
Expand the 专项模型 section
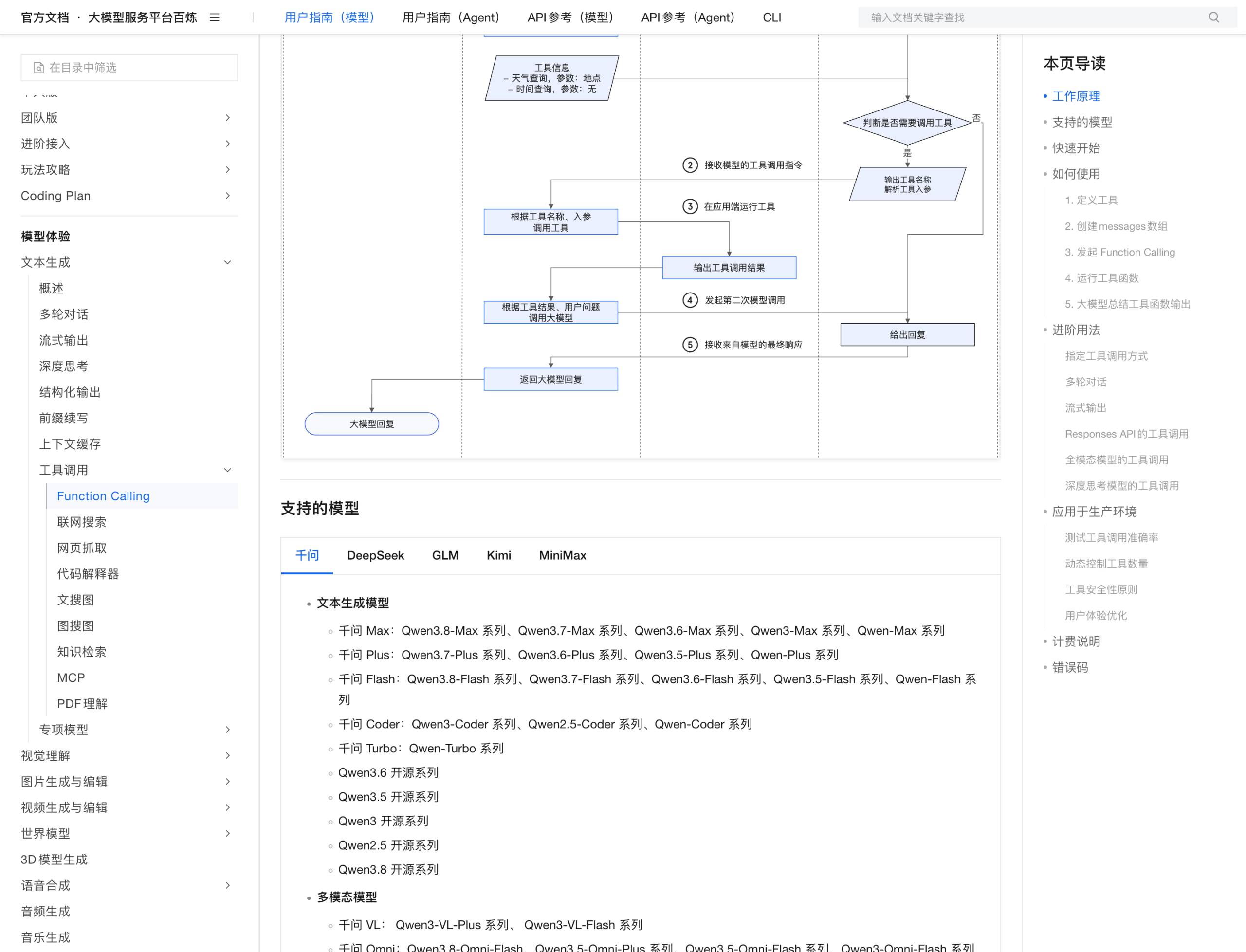(228, 729)
